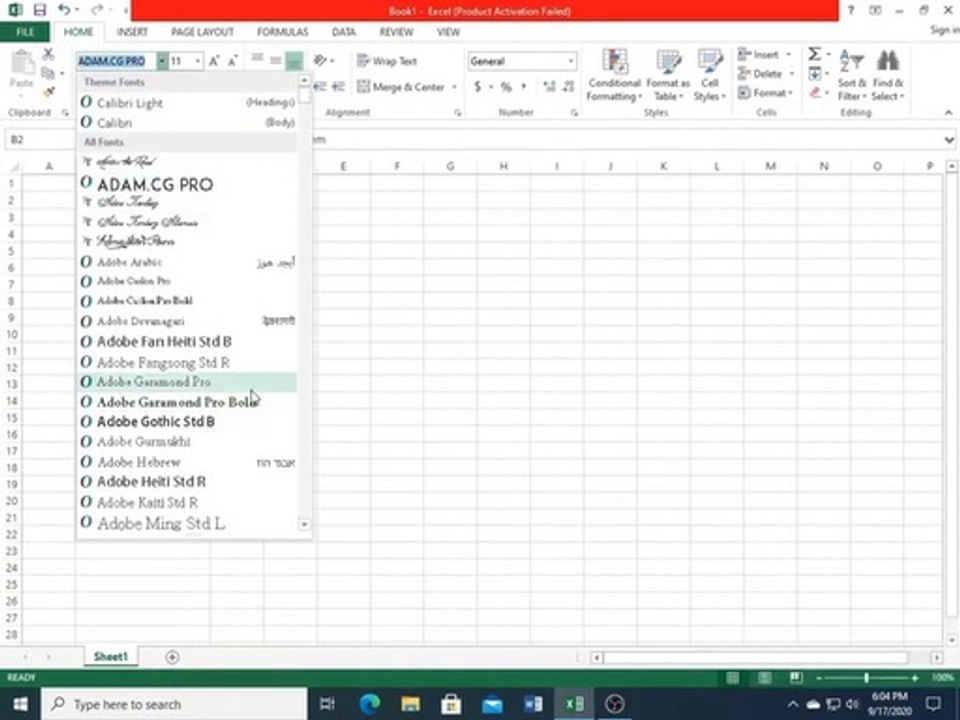Open Find & Select binoculars menu

pyautogui.click(x=888, y=75)
